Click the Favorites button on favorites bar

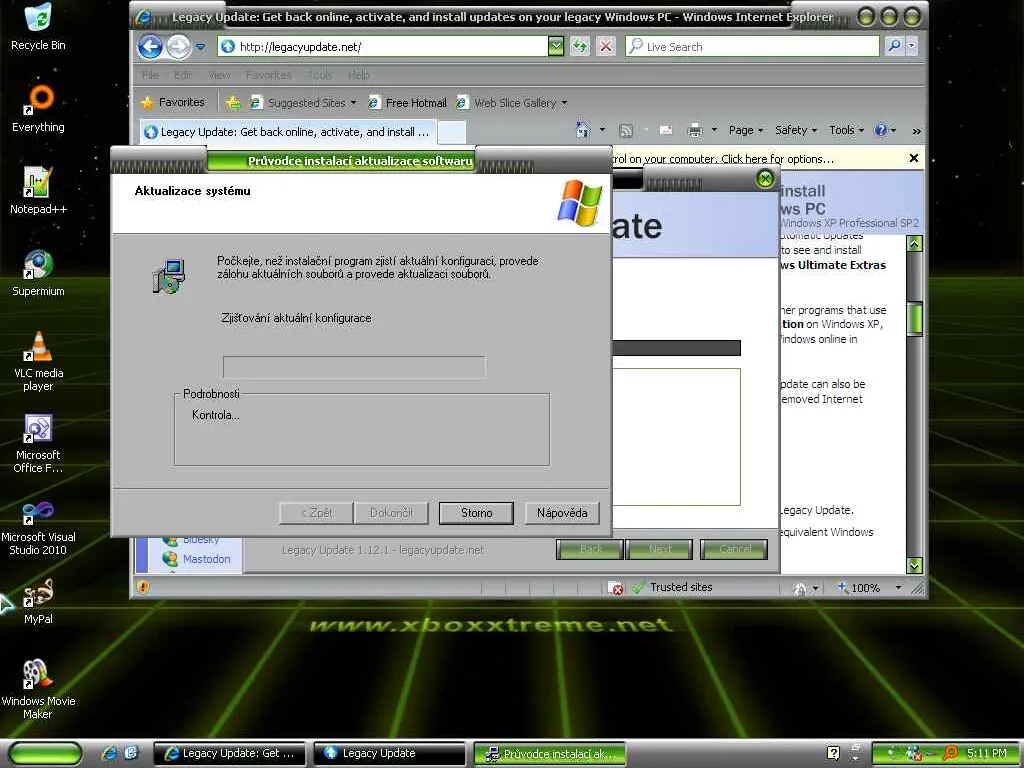click(173, 102)
